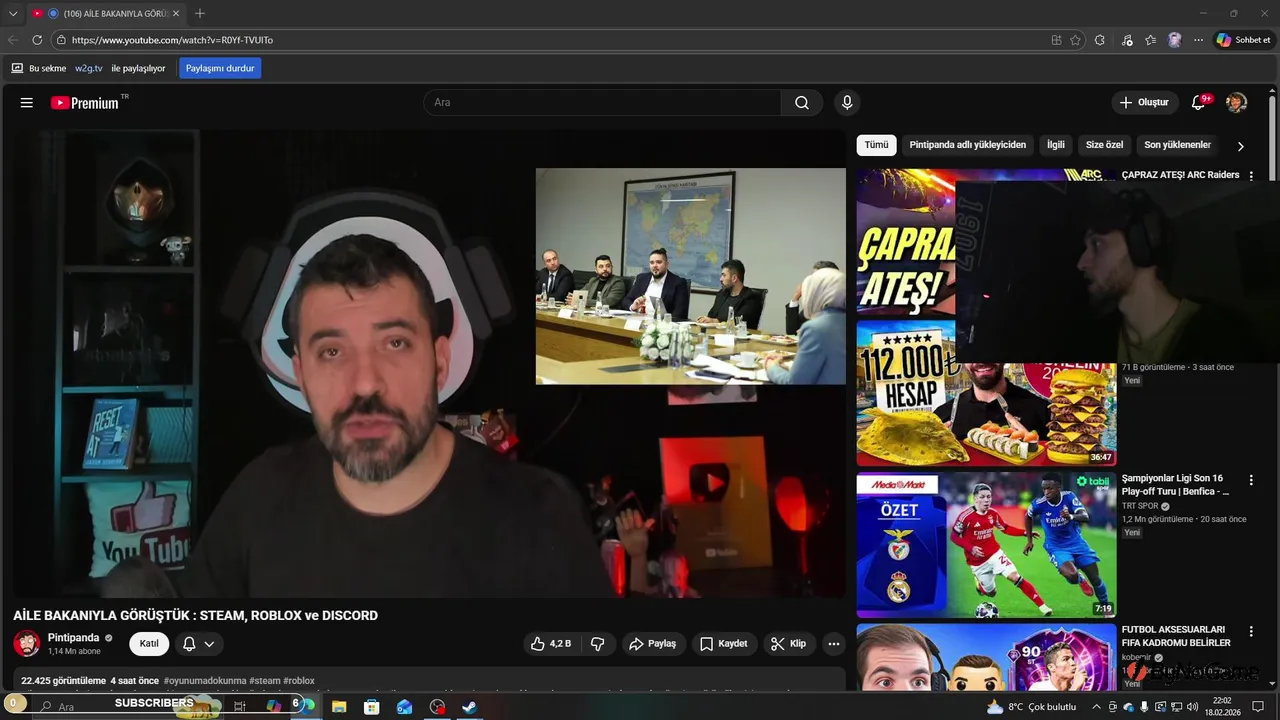The width and height of the screenshot is (1280, 720).
Task: Show hidden system tray icons chevron
Action: 1097,707
